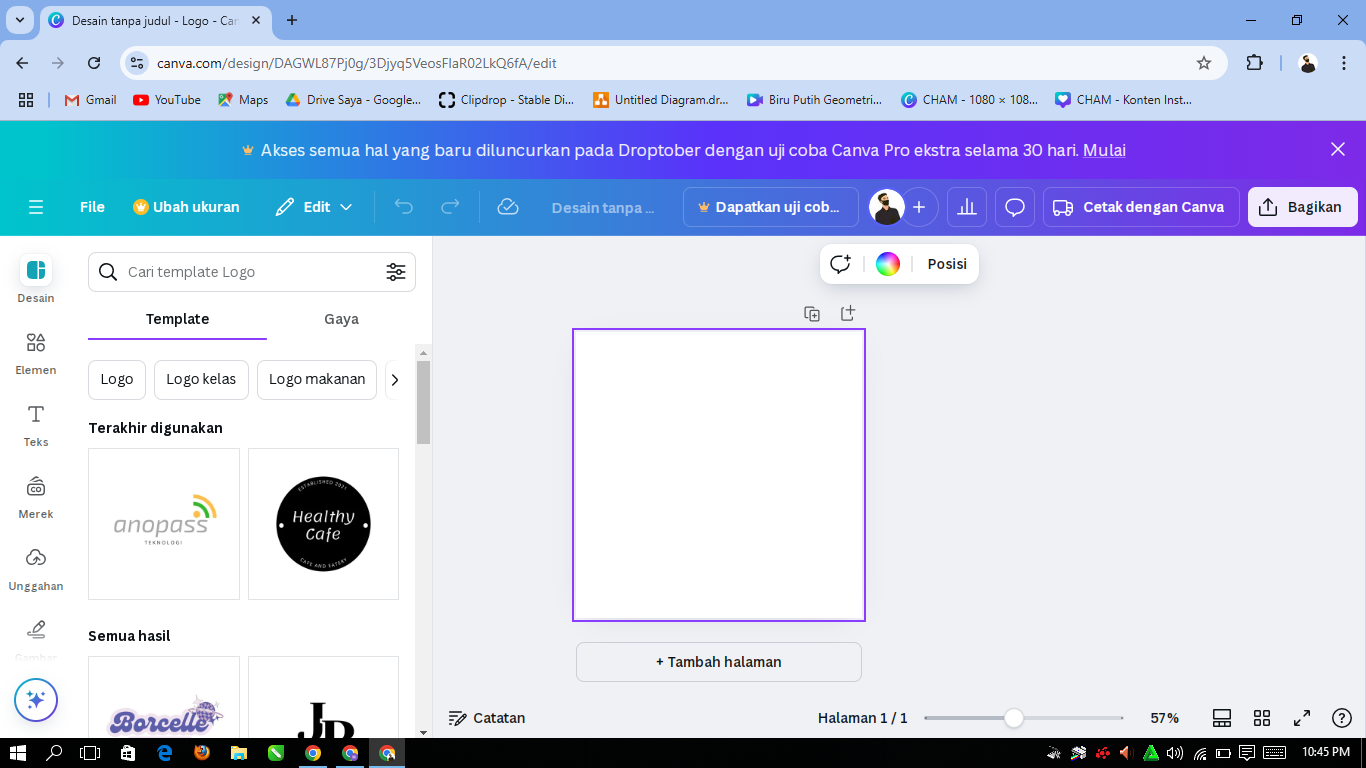Expand the Chrome tab search dropdown
The image size is (1366, 768).
[19, 20]
